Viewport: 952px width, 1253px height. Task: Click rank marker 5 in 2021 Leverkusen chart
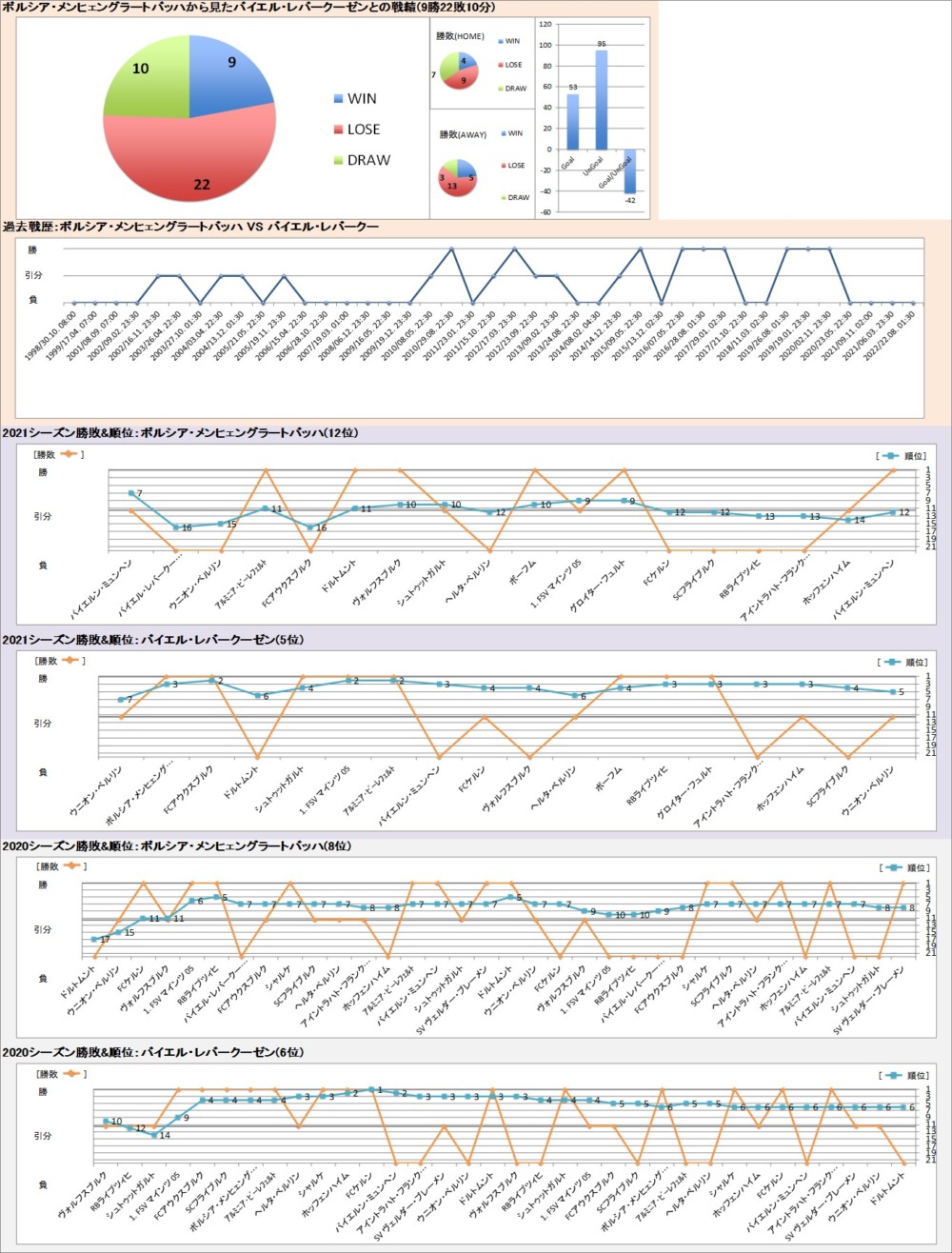[893, 692]
